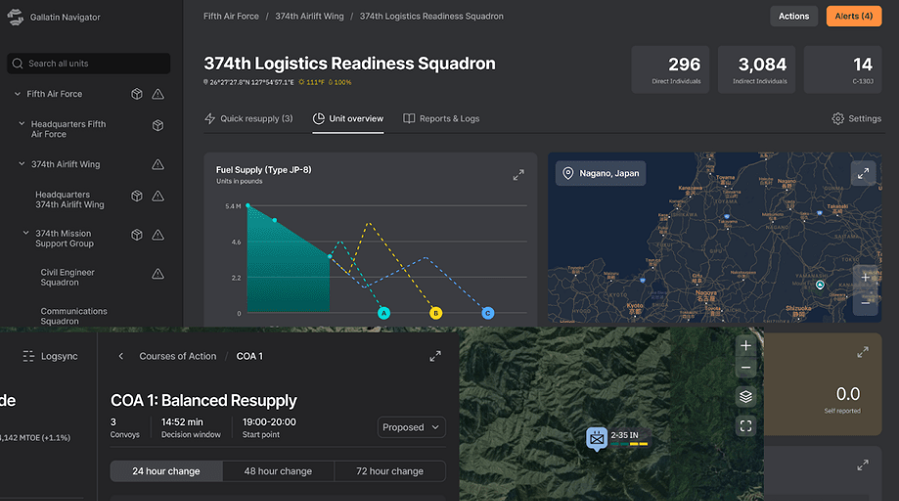Image resolution: width=899 pixels, height=501 pixels.
Task: Click the Nagano, Japan location chip
Action: coord(600,173)
